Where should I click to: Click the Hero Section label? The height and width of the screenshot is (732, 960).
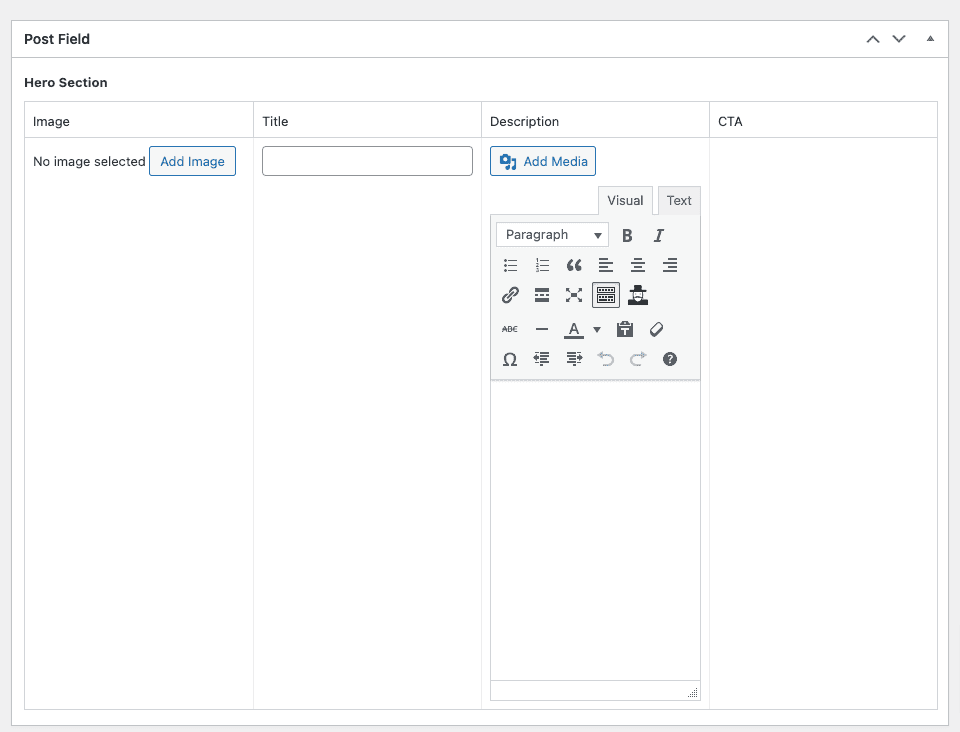(x=66, y=83)
